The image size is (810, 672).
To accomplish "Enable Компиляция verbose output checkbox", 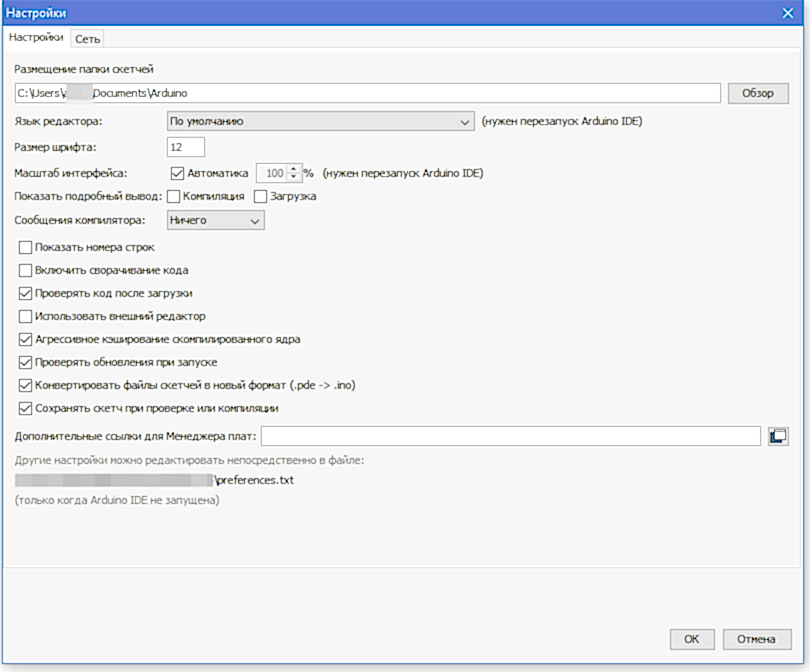I will (x=174, y=197).
